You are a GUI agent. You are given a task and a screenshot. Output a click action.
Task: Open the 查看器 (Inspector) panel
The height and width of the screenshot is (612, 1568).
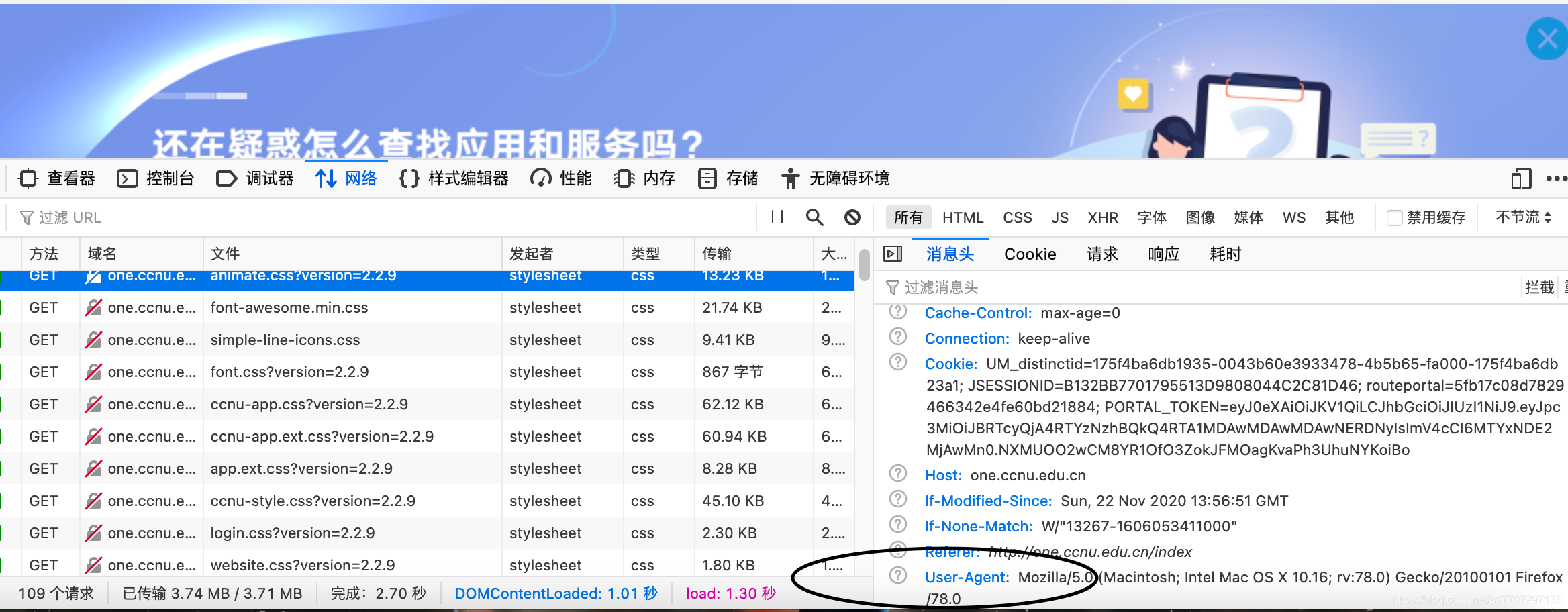click(57, 178)
